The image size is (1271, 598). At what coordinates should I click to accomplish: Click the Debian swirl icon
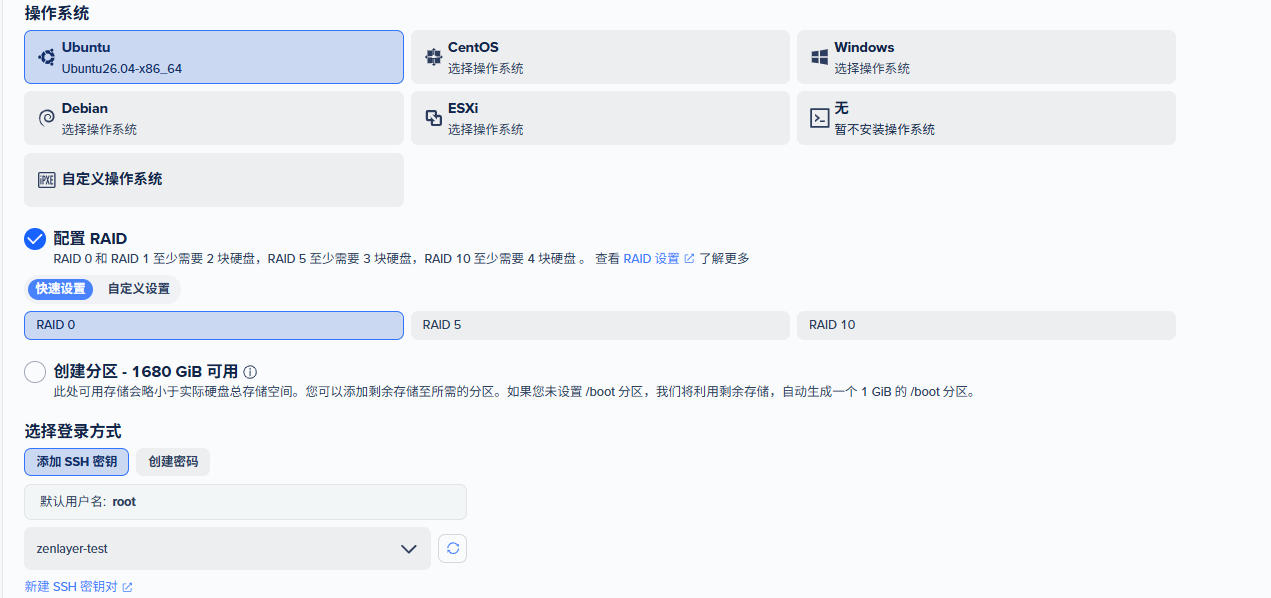46,118
